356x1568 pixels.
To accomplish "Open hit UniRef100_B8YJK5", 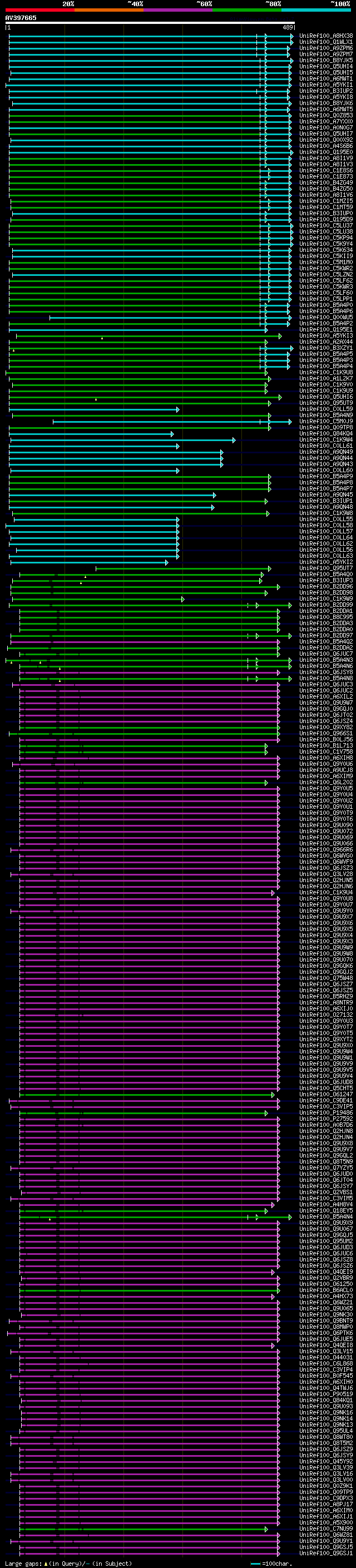I will pos(326,60).
